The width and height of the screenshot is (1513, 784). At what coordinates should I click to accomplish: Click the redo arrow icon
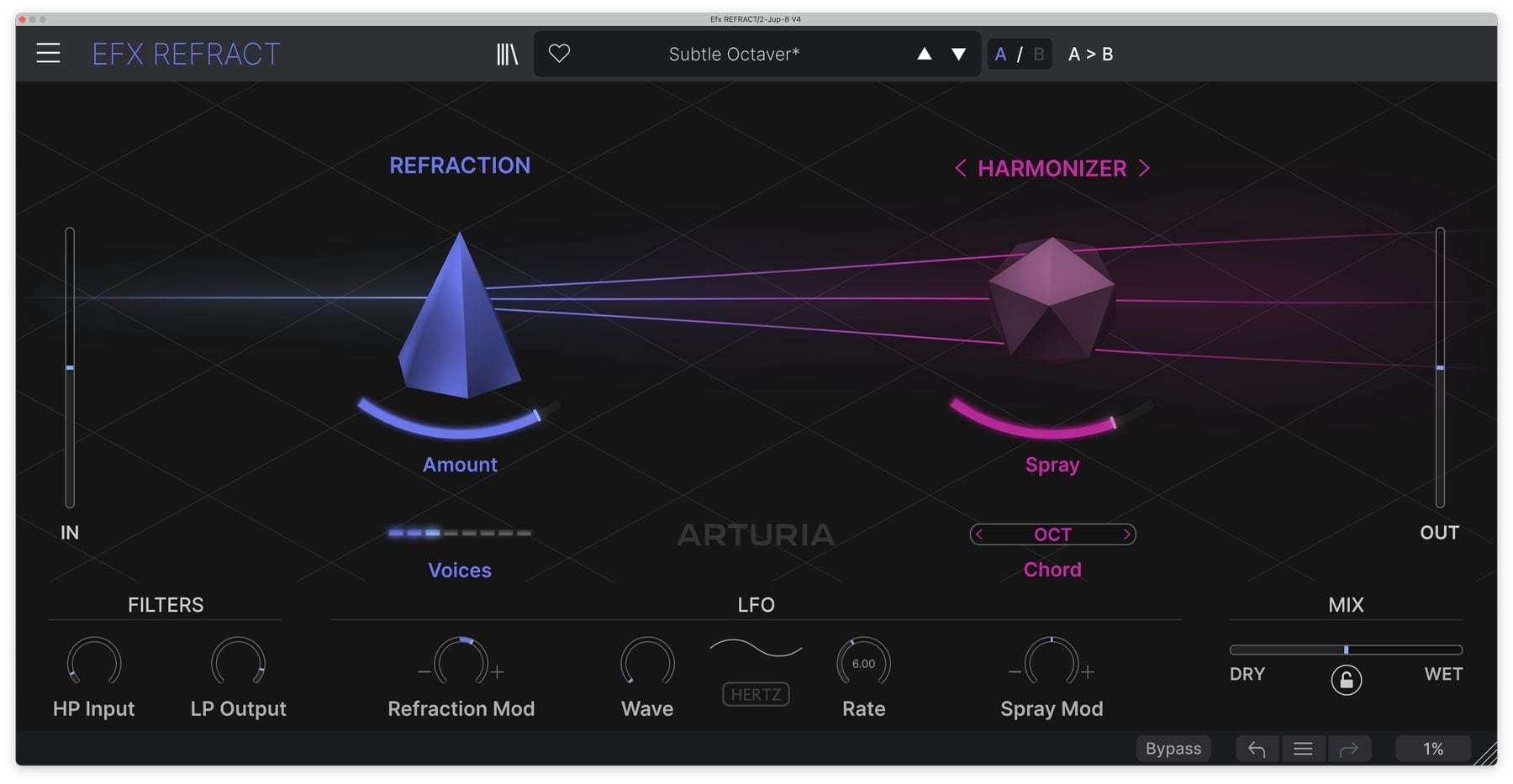click(1349, 748)
